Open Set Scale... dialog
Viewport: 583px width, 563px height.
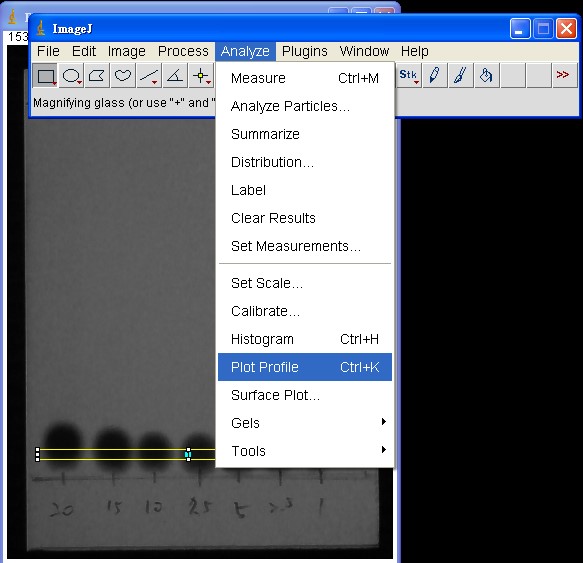[x=305, y=283]
